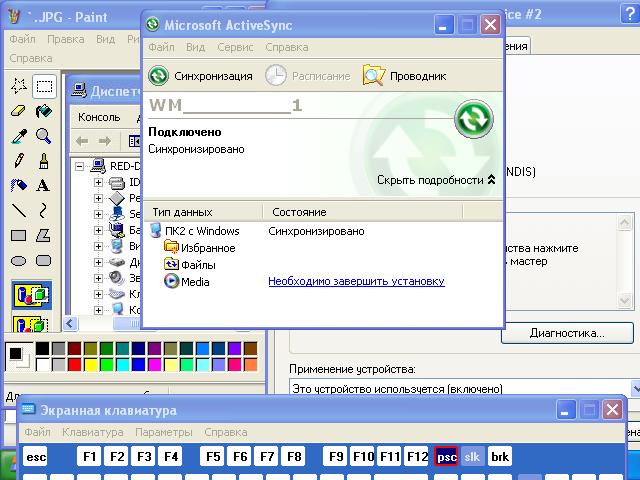The width and height of the screenshot is (640, 480).
Task: Select the Free-Form Select tool in Paint
Action: tap(19, 86)
